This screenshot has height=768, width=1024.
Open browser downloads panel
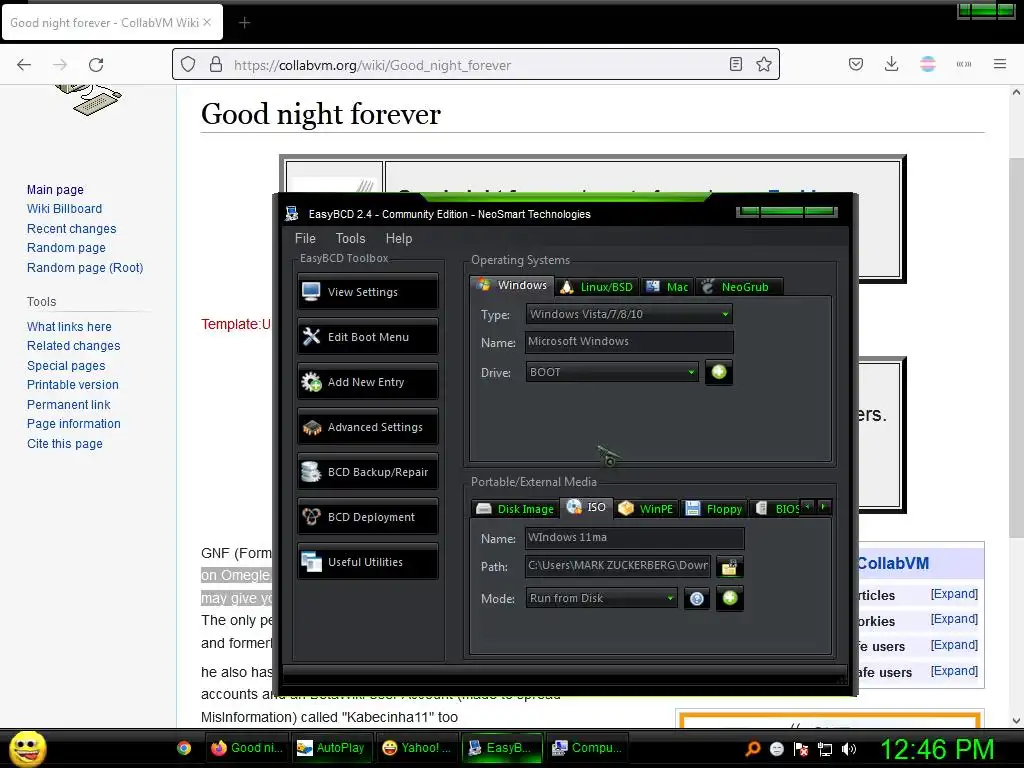tap(891, 64)
